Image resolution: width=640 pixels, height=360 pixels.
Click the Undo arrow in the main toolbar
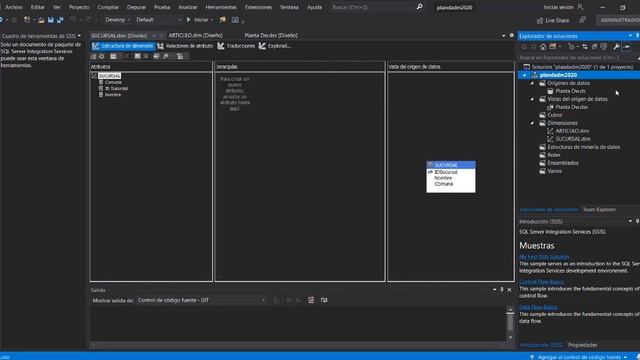[73, 20]
